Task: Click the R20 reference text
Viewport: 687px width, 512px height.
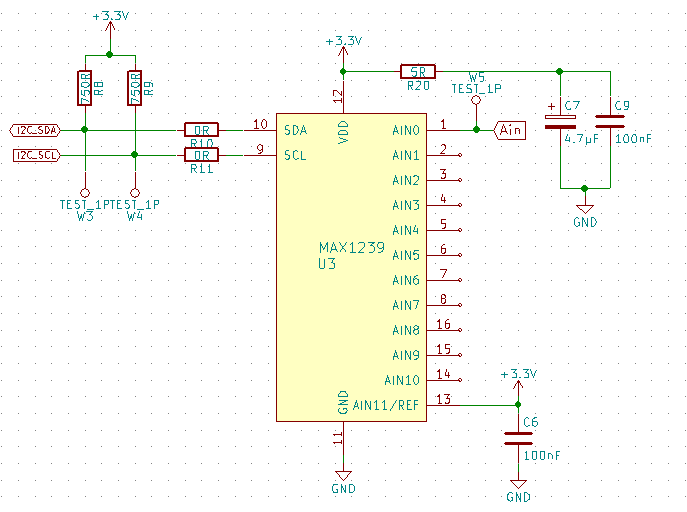Action: point(418,86)
